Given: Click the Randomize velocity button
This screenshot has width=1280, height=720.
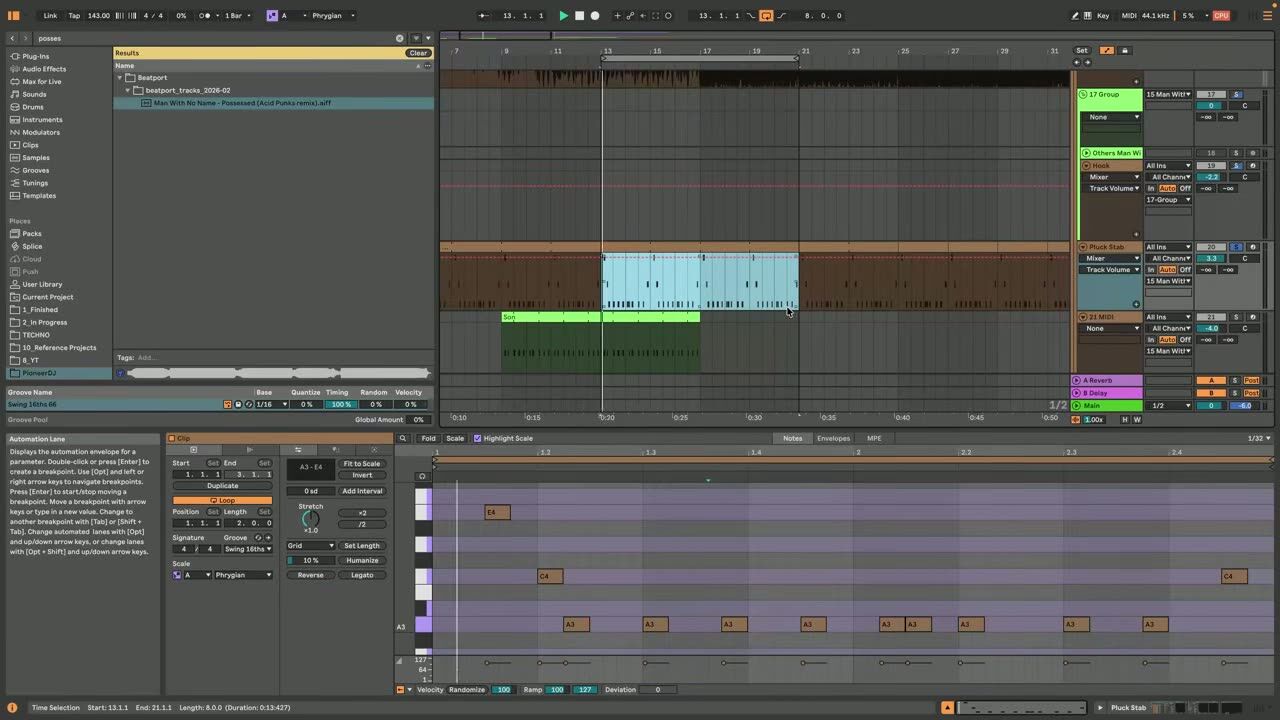Looking at the screenshot, I should pos(466,690).
